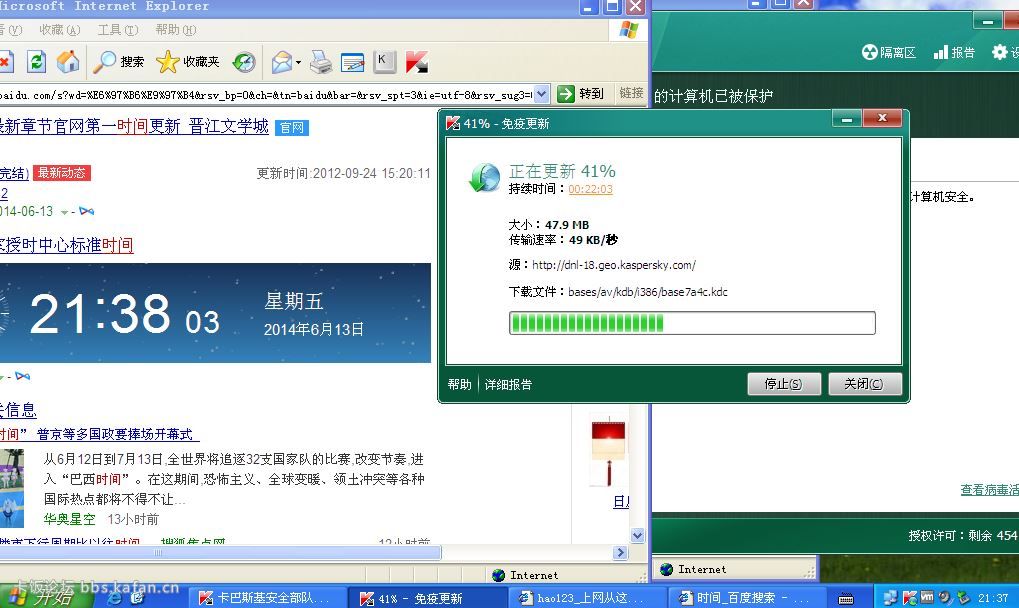Viewport: 1019px width, 608px height.
Task: Click inside the IE address bar URL
Action: (266, 95)
